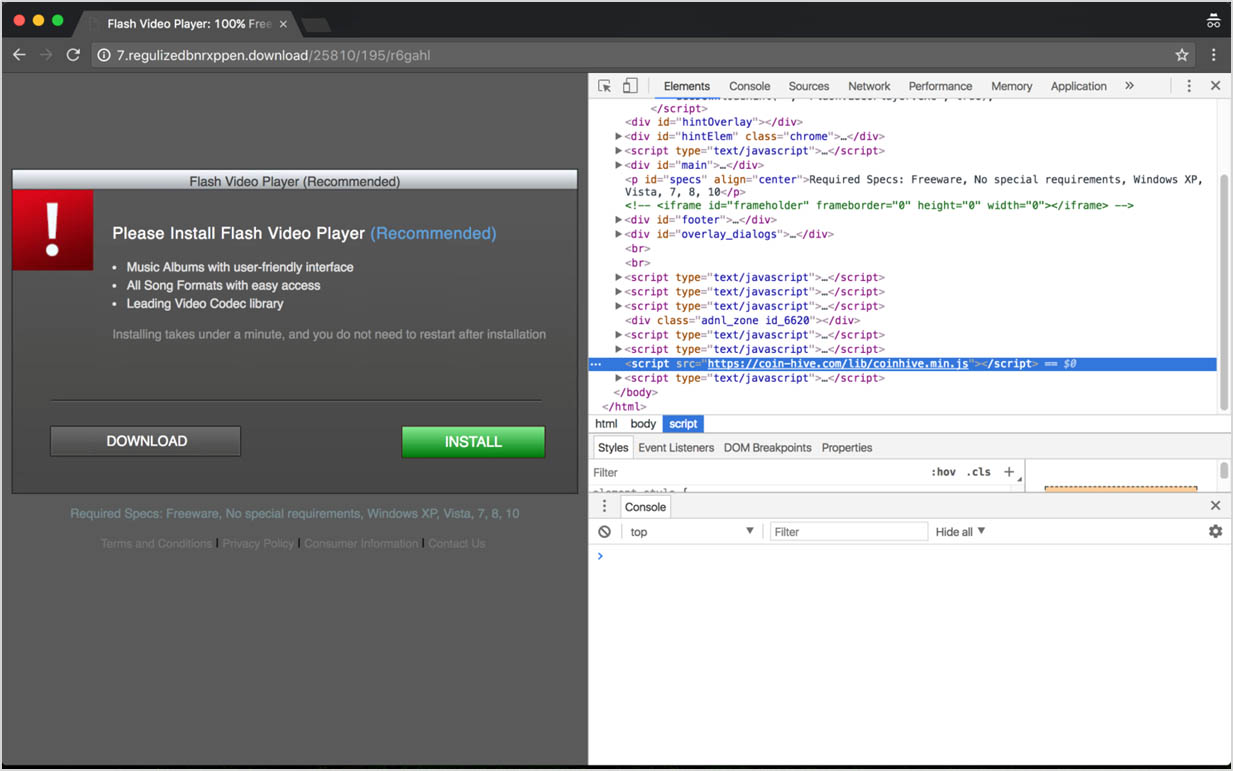Toggle the device toolbar
This screenshot has width=1233, height=771.
click(x=630, y=86)
